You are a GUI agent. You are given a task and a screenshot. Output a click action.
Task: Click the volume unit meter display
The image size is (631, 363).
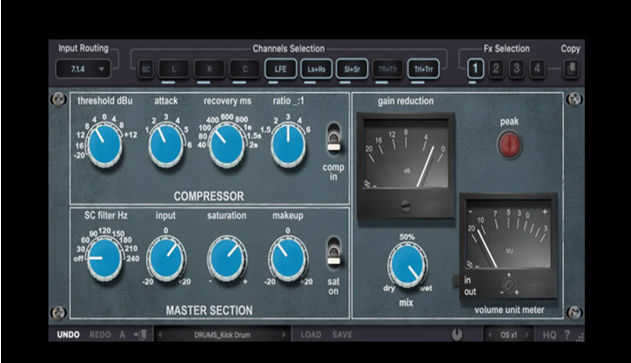[509, 233]
